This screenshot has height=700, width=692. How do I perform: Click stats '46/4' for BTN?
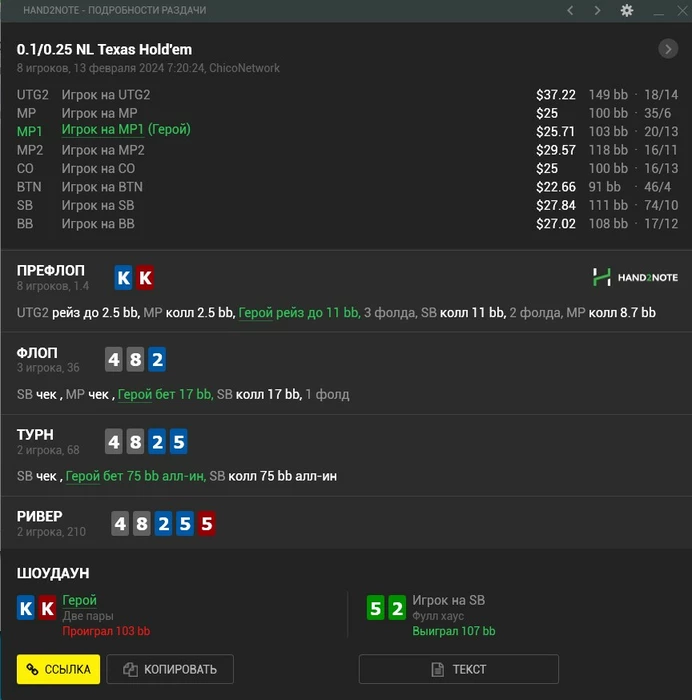point(657,187)
